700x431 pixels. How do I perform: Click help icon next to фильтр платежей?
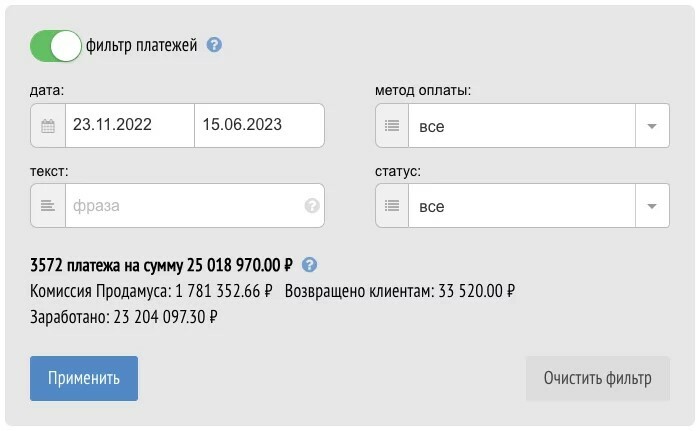pyautogui.click(x=214, y=45)
